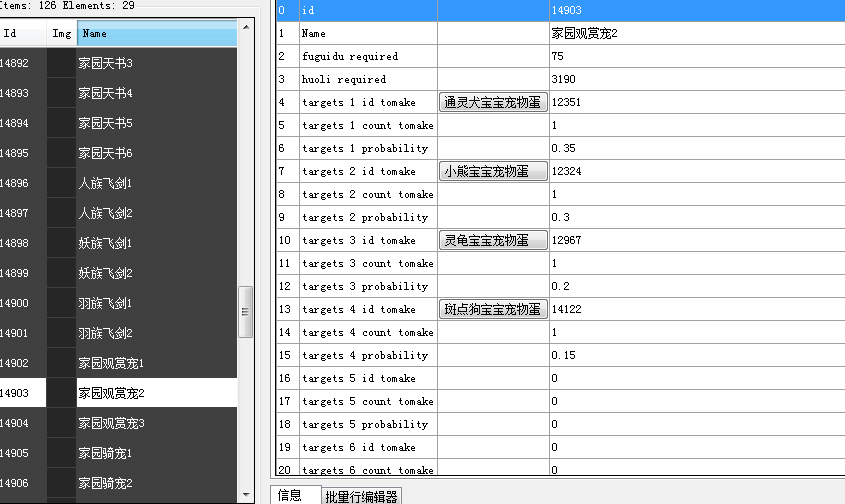The width and height of the screenshot is (845, 504).
Task: Select list item 家园观赏宠2
Action: (x=157, y=393)
